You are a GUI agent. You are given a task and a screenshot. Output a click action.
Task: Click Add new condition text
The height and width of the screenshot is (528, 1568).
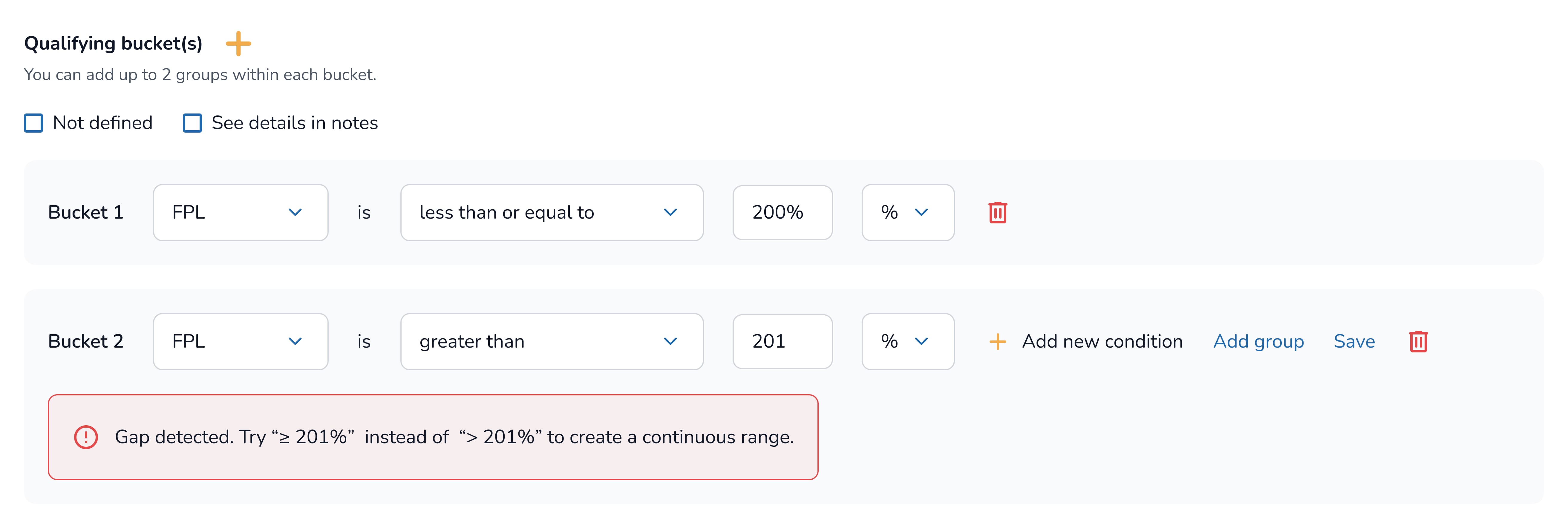point(1102,342)
